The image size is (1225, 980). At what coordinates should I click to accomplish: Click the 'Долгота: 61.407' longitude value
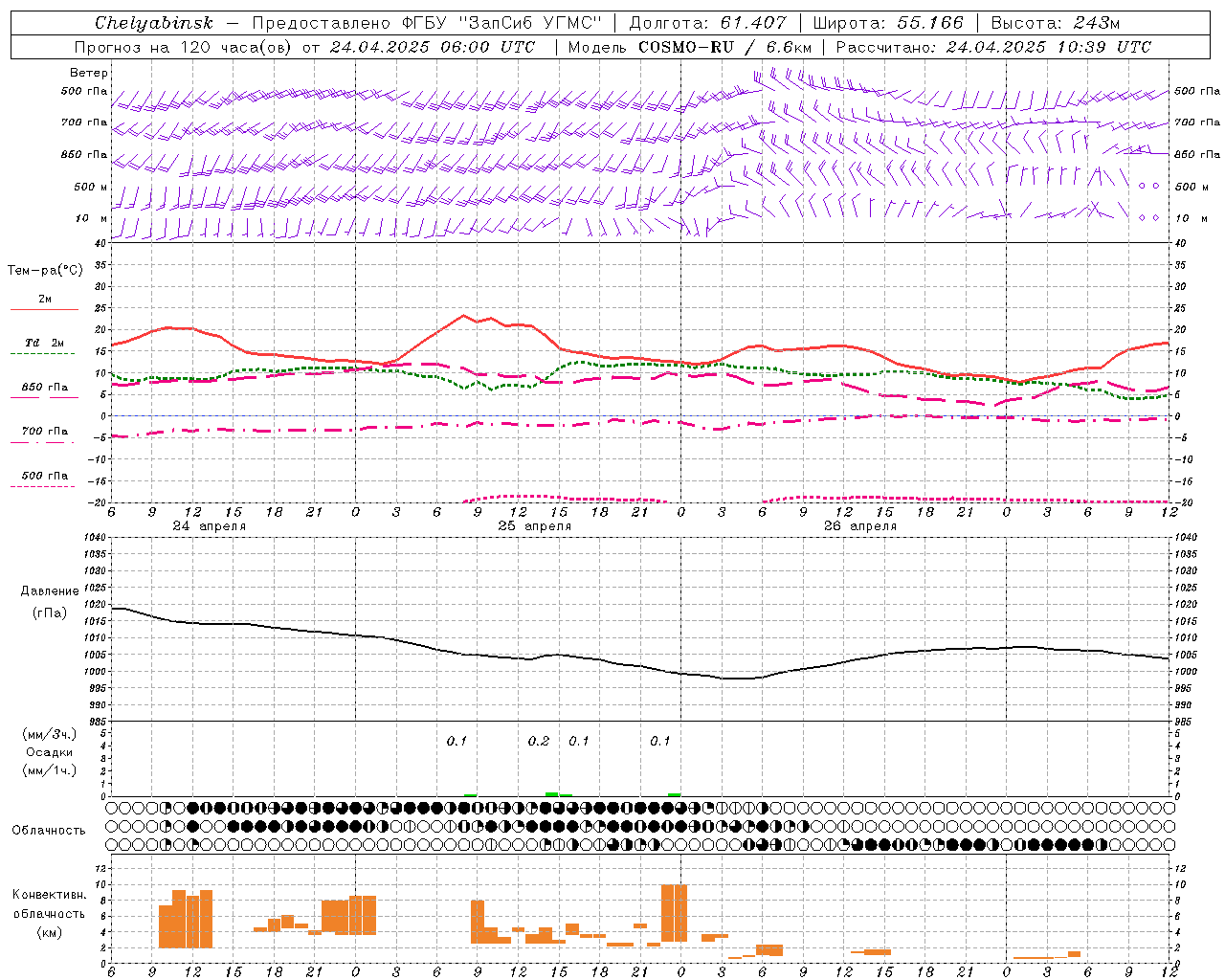[x=707, y=23]
